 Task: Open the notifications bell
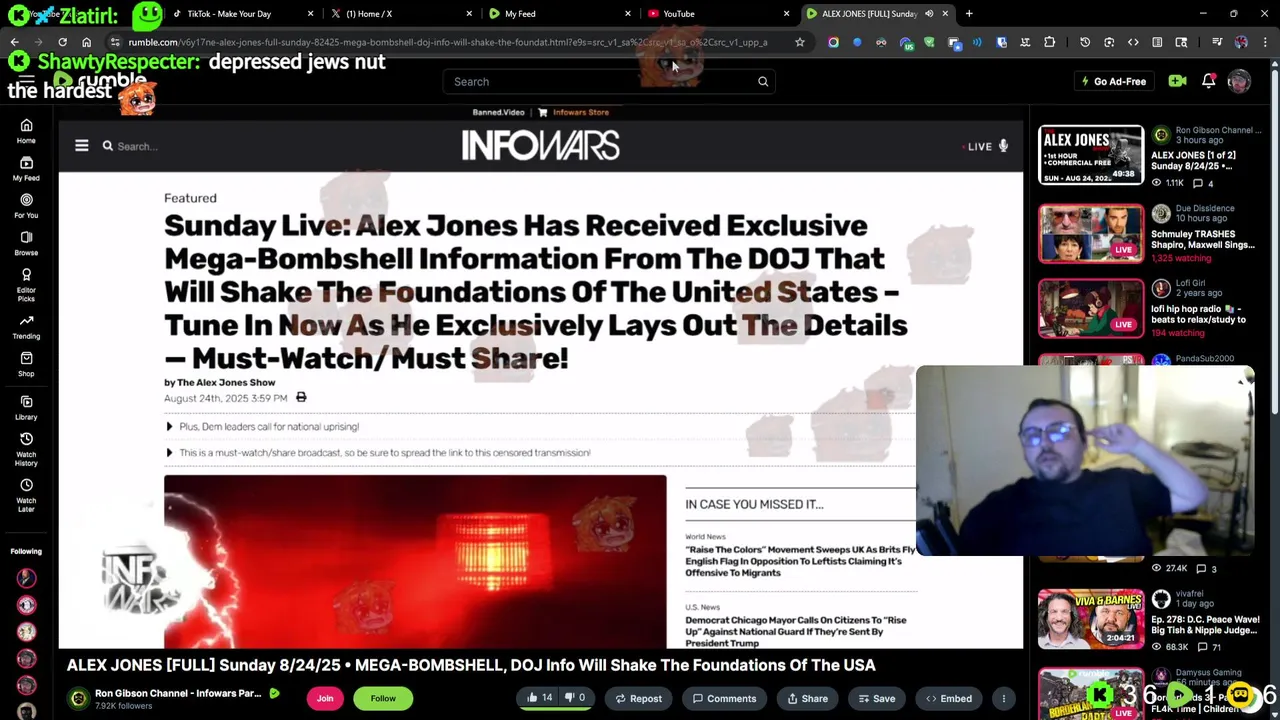pos(1208,81)
